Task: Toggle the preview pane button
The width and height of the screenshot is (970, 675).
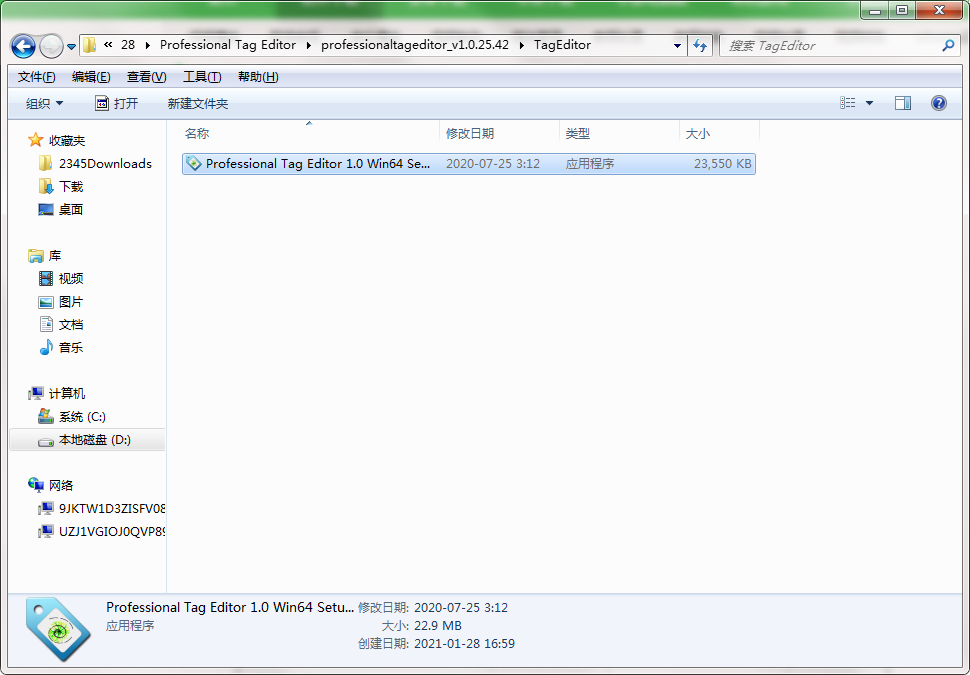Action: pos(903,103)
